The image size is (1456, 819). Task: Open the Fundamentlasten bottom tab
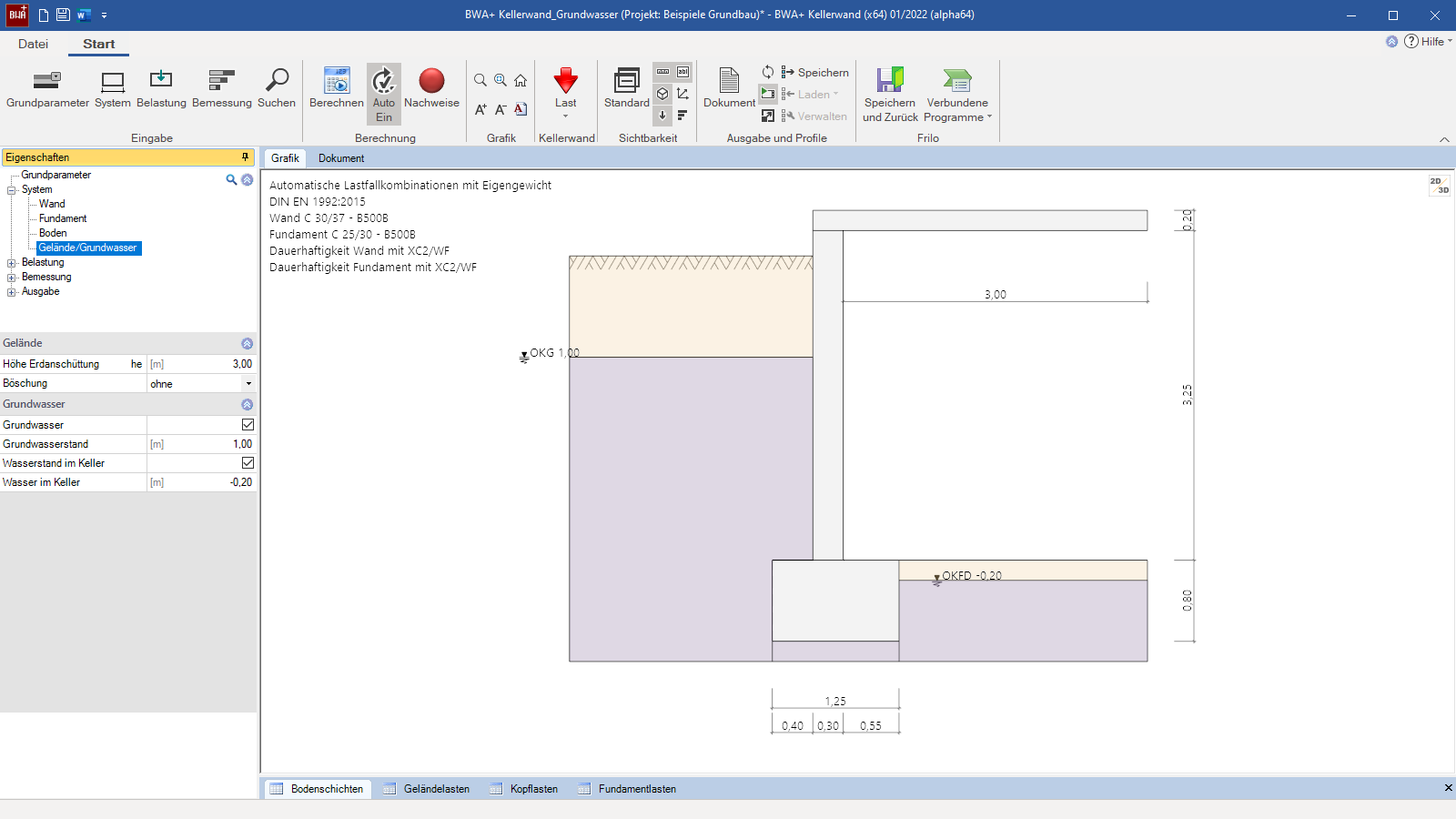pyautogui.click(x=628, y=789)
